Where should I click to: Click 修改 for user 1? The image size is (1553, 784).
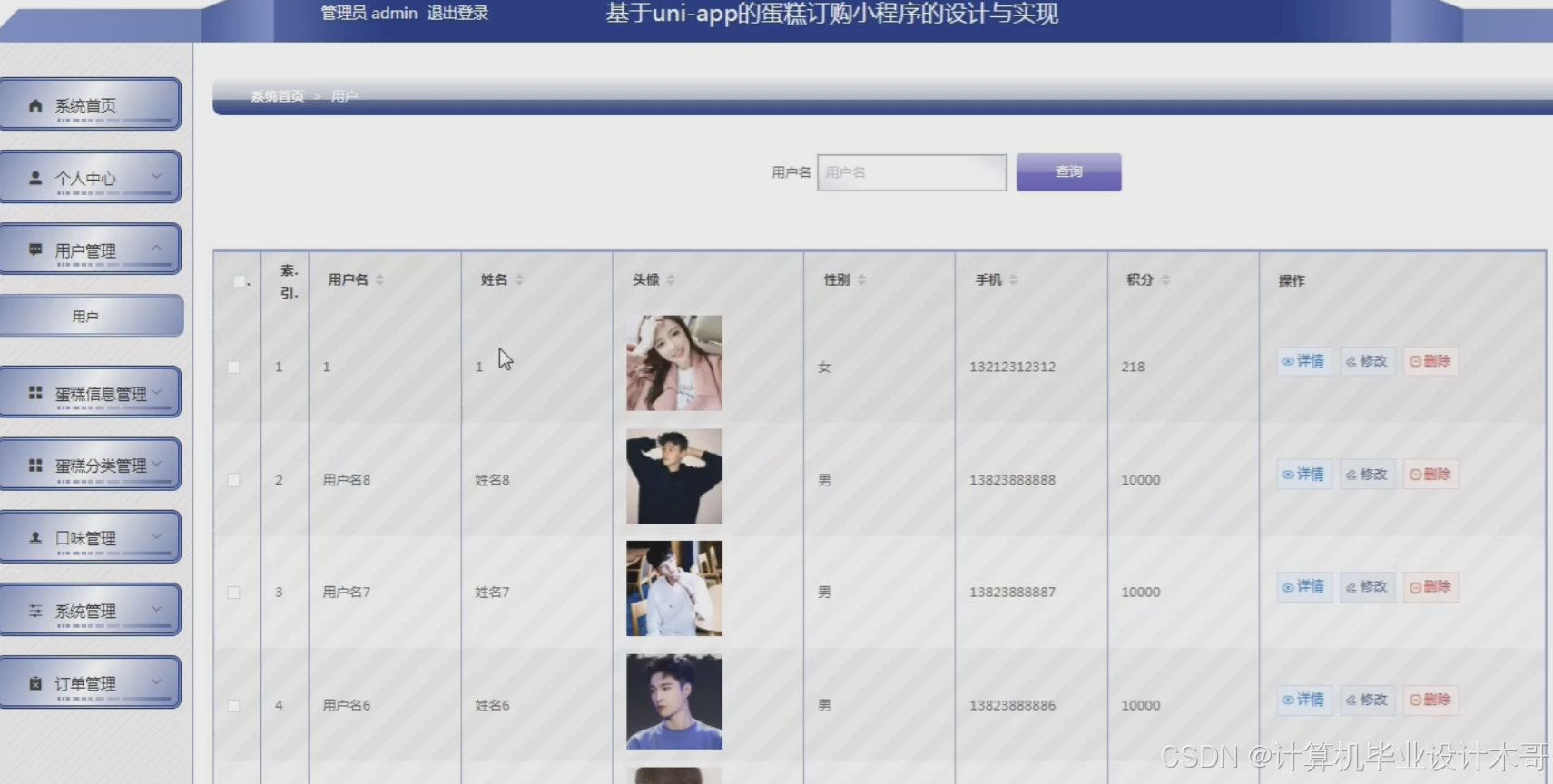1367,361
